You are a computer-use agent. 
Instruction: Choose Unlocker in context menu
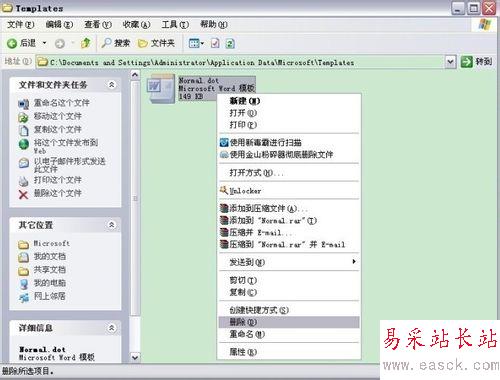pos(289,191)
